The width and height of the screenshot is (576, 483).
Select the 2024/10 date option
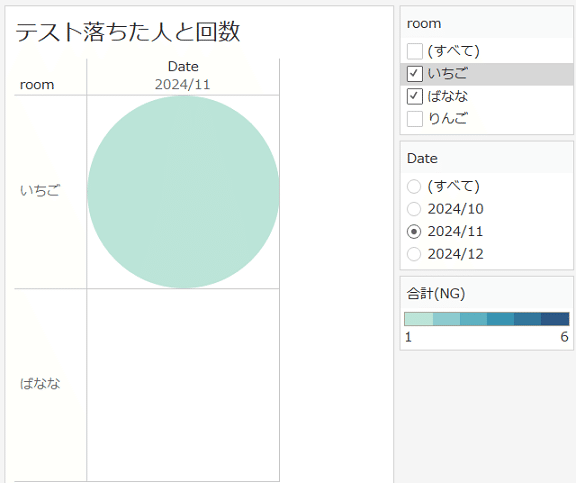pyautogui.click(x=414, y=209)
